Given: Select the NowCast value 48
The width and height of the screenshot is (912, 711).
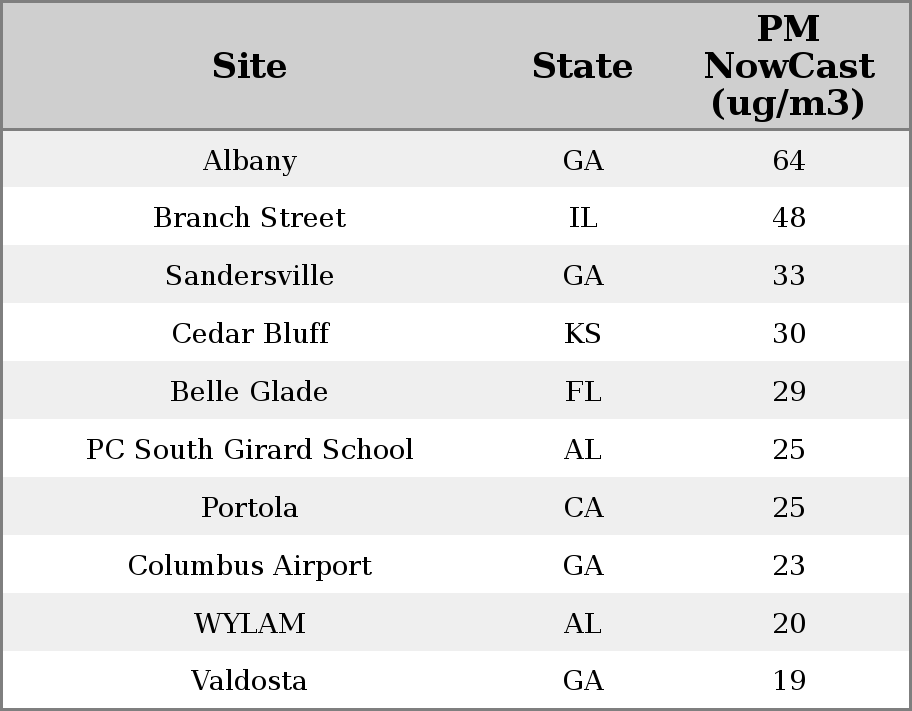Looking at the screenshot, I should pos(789,218).
